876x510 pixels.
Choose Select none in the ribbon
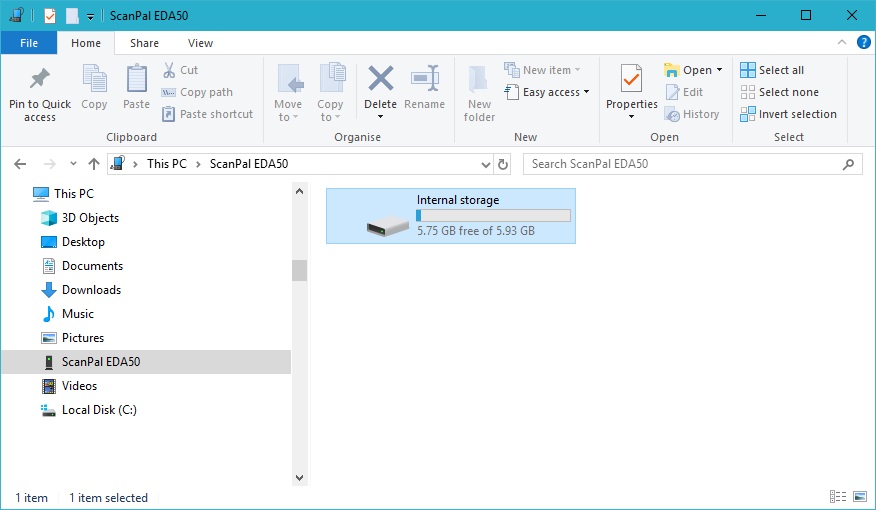coord(779,92)
